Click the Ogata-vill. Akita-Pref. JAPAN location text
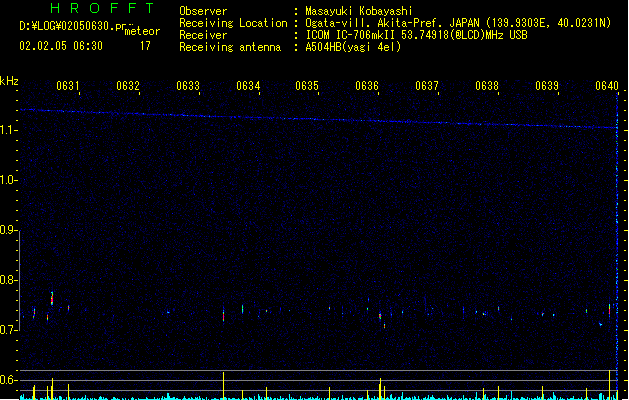629x400 pixels. click(458, 23)
